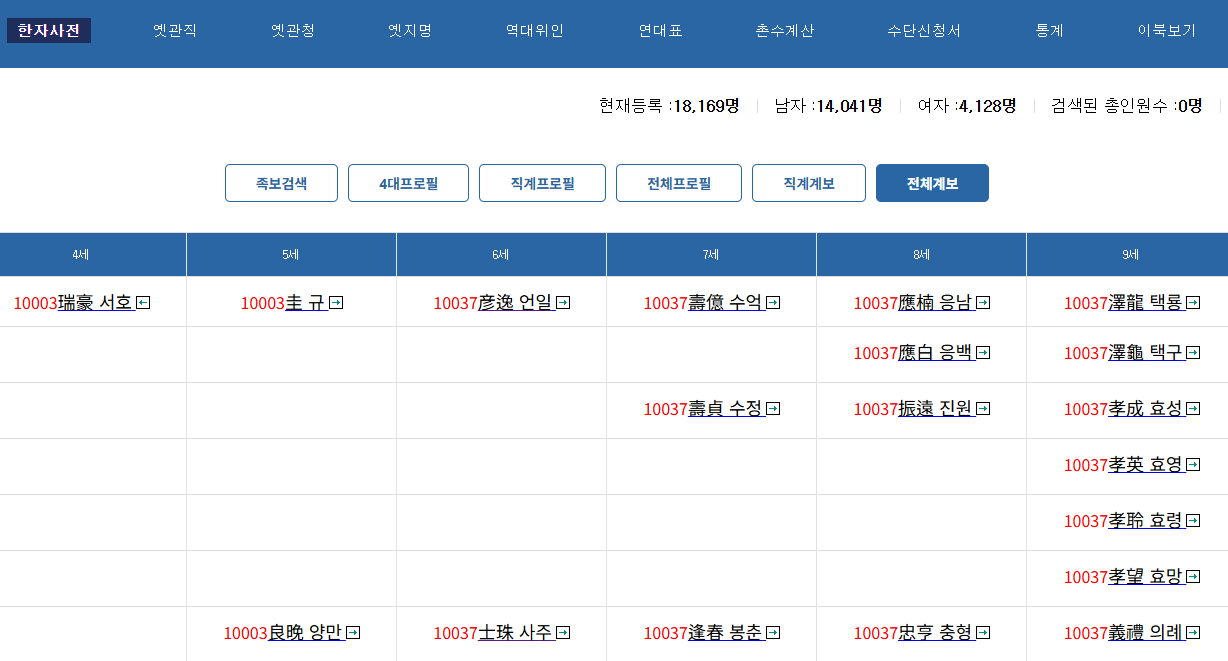This screenshot has width=1228, height=661.
Task: Open the 澤龜 택구 name link
Action: click(x=1146, y=353)
